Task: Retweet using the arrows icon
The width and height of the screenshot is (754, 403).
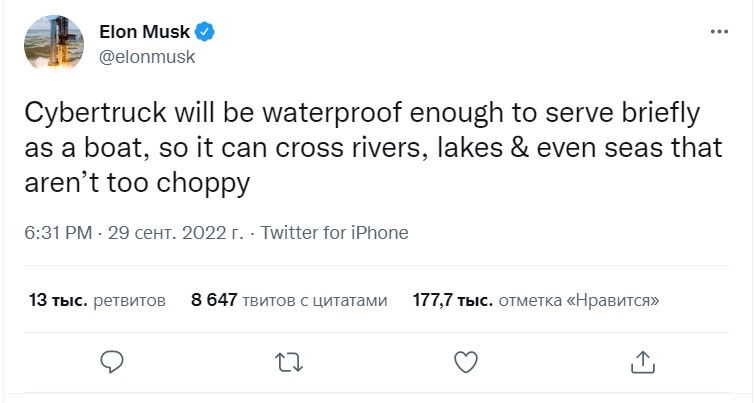Action: 288,359
